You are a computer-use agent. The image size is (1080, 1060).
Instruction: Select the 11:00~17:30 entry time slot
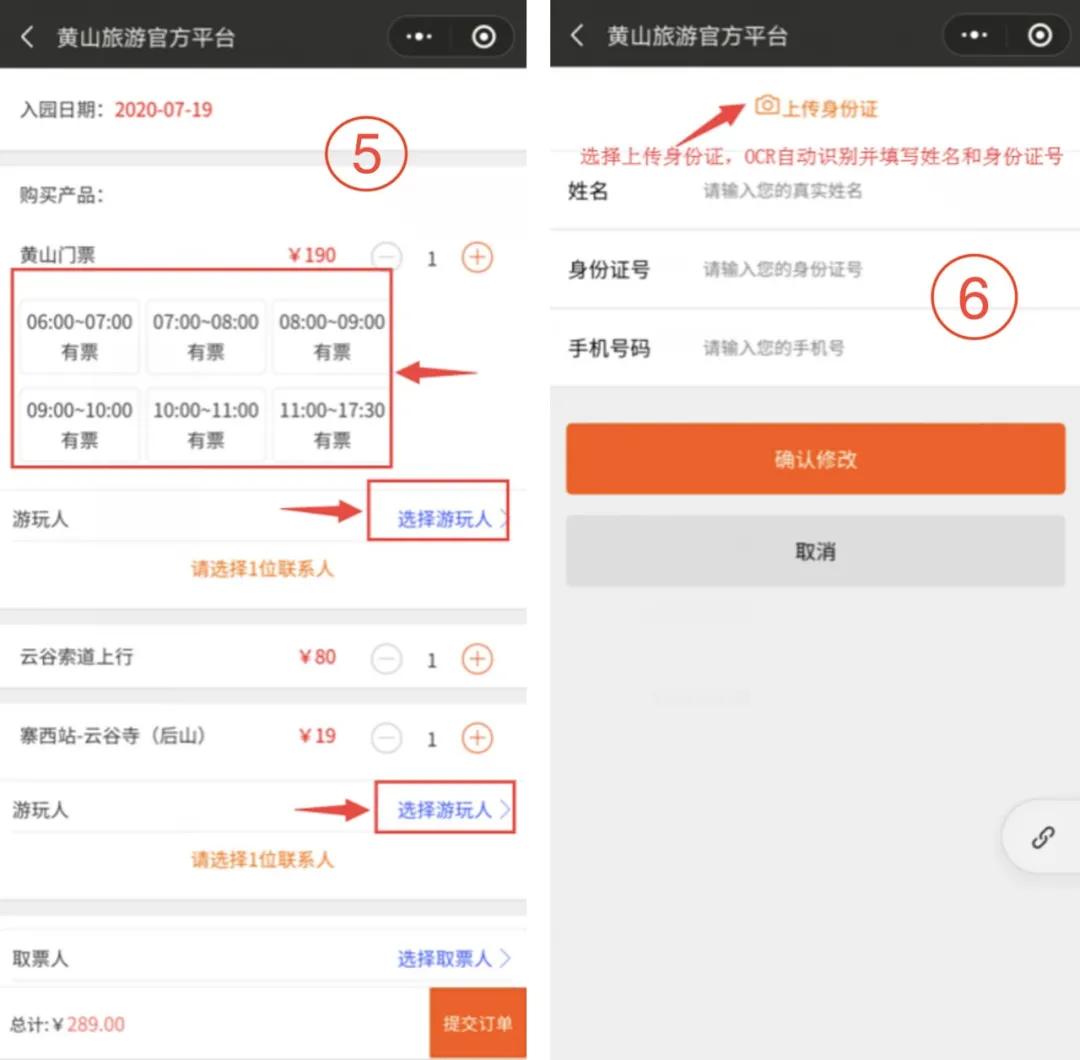(333, 424)
